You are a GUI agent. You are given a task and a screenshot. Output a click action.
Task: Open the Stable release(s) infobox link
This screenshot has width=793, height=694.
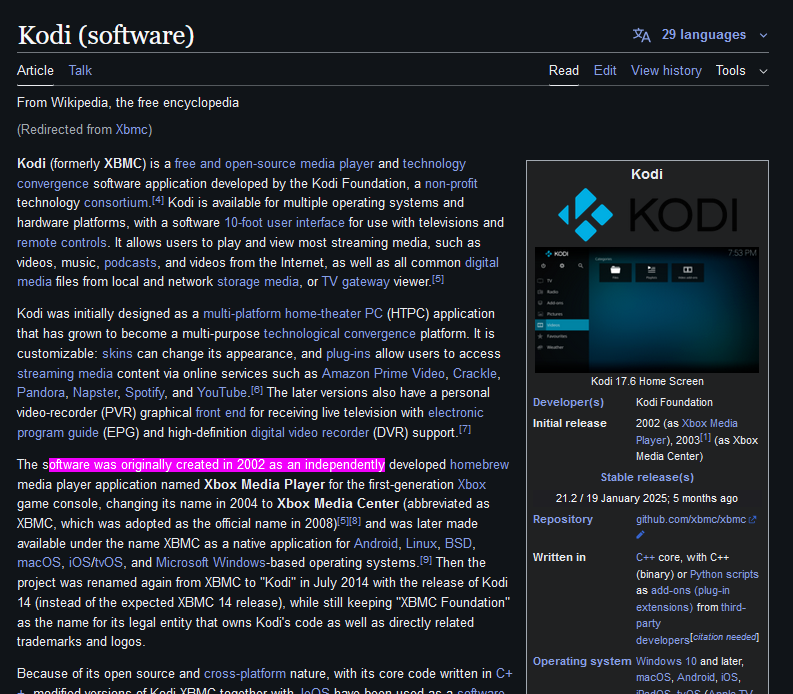(x=647, y=478)
